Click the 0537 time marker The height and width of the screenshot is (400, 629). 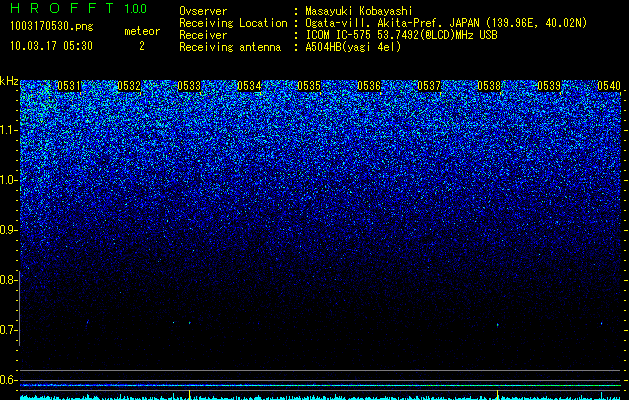click(429, 86)
